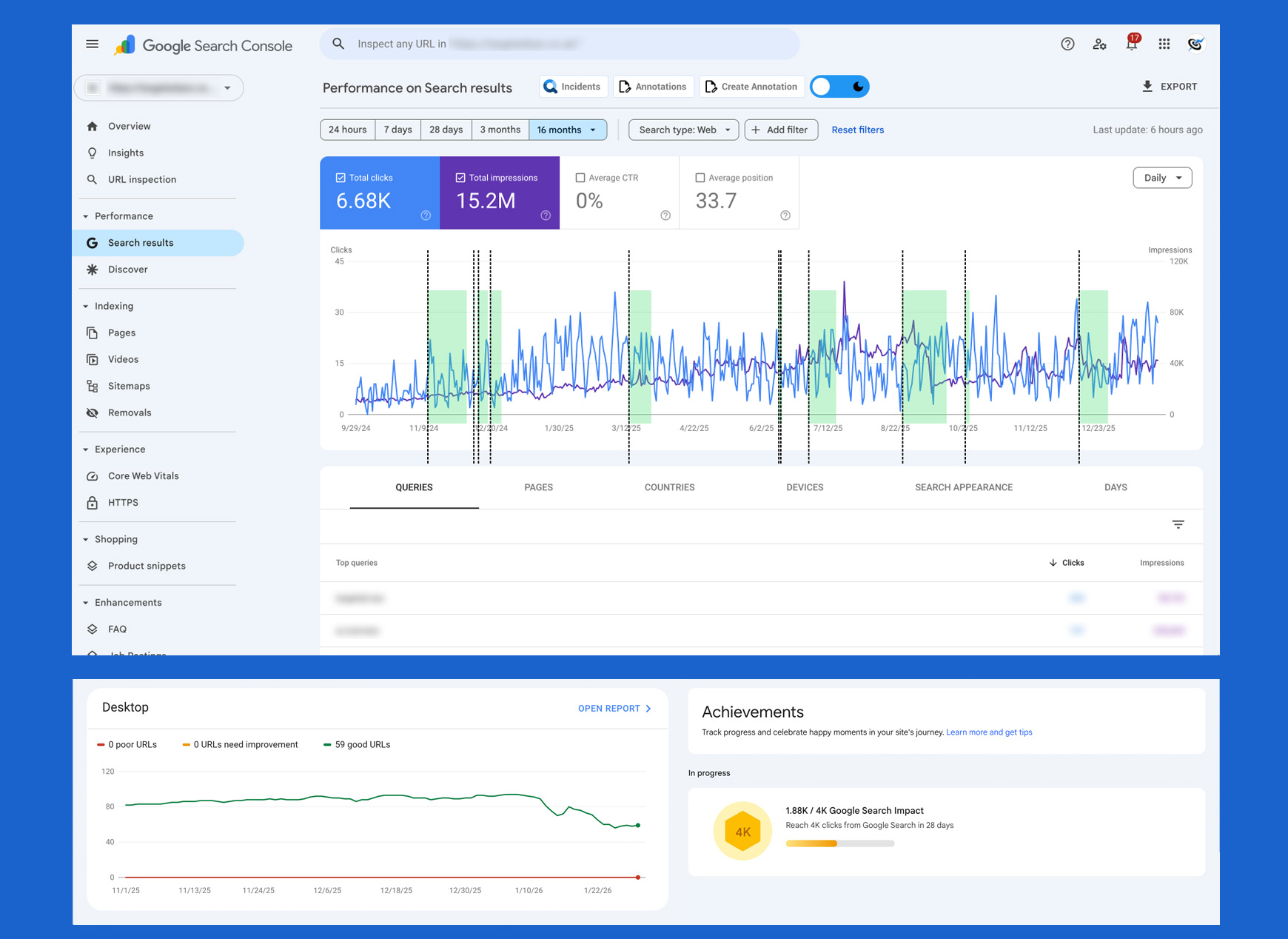Click the Add filter button
Image resolution: width=1288 pixels, height=939 pixels.
[781, 130]
